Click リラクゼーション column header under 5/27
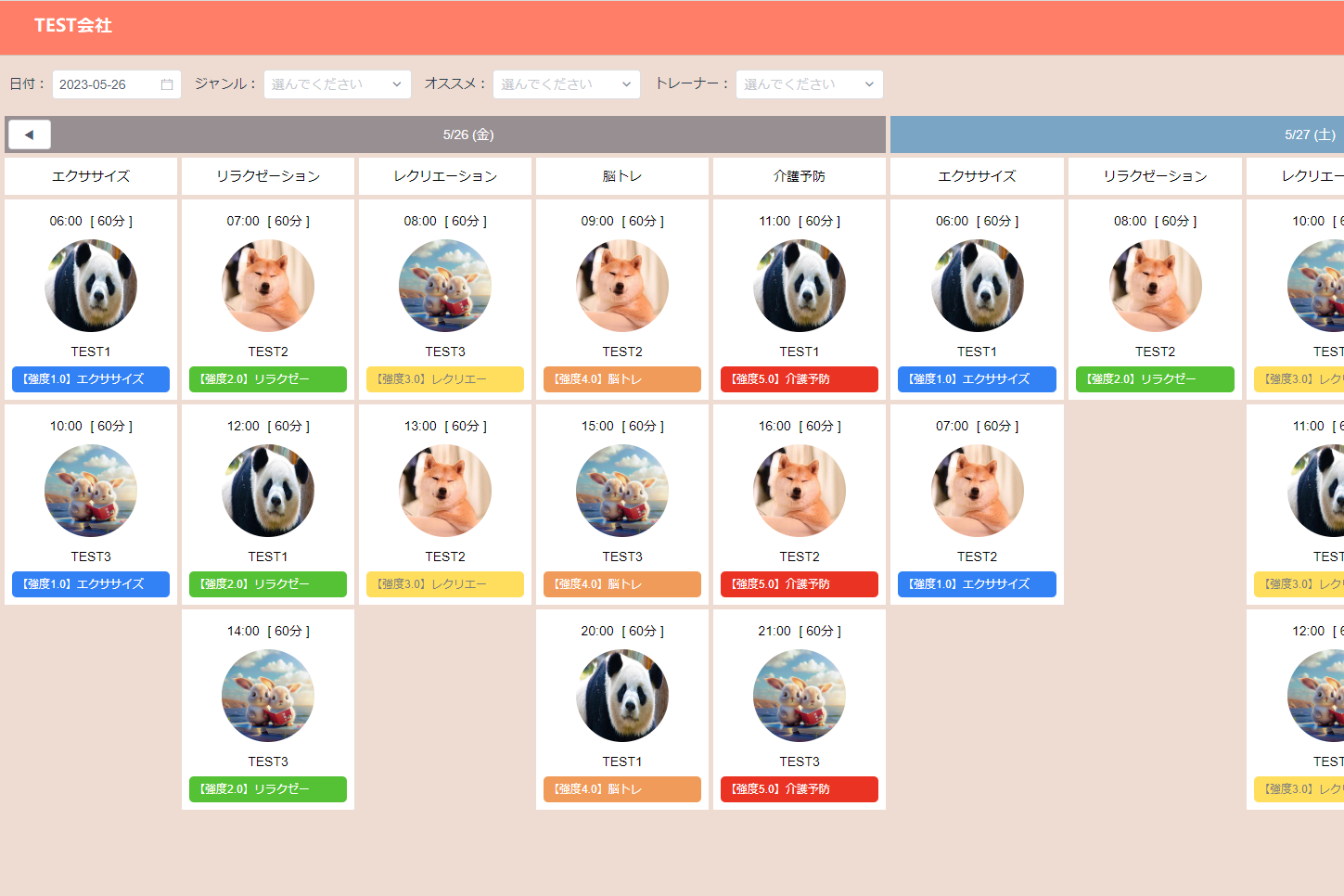The image size is (1344, 896). point(1156,176)
